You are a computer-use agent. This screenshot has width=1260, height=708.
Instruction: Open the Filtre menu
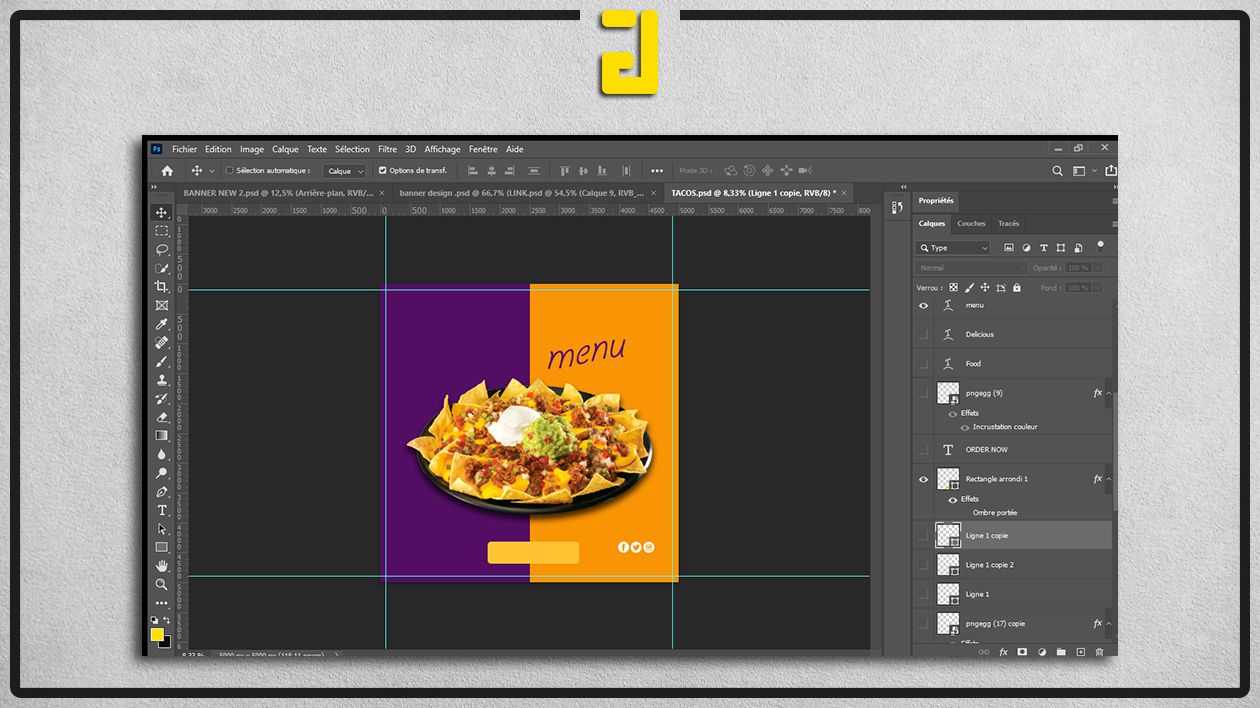click(x=387, y=149)
